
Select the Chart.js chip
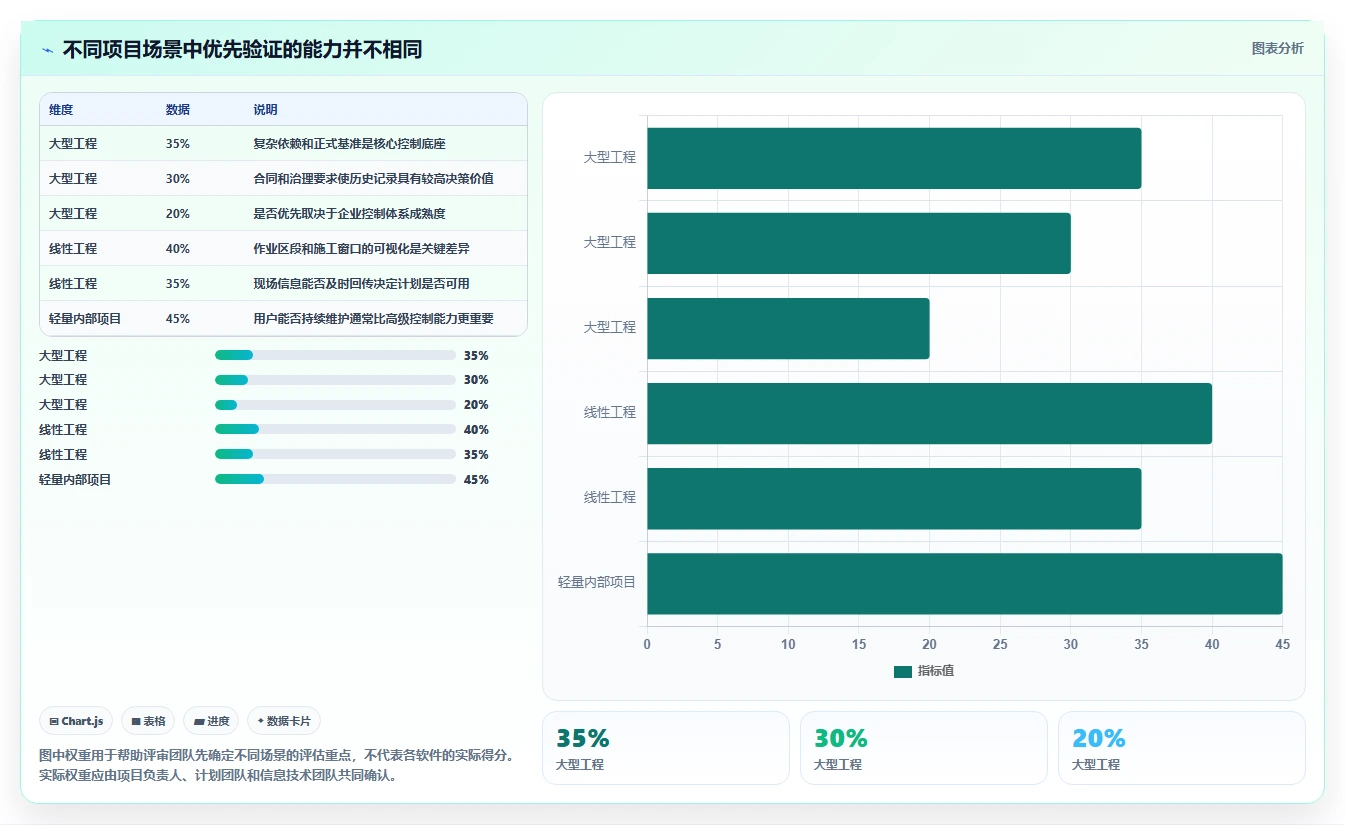pyautogui.click(x=76, y=721)
